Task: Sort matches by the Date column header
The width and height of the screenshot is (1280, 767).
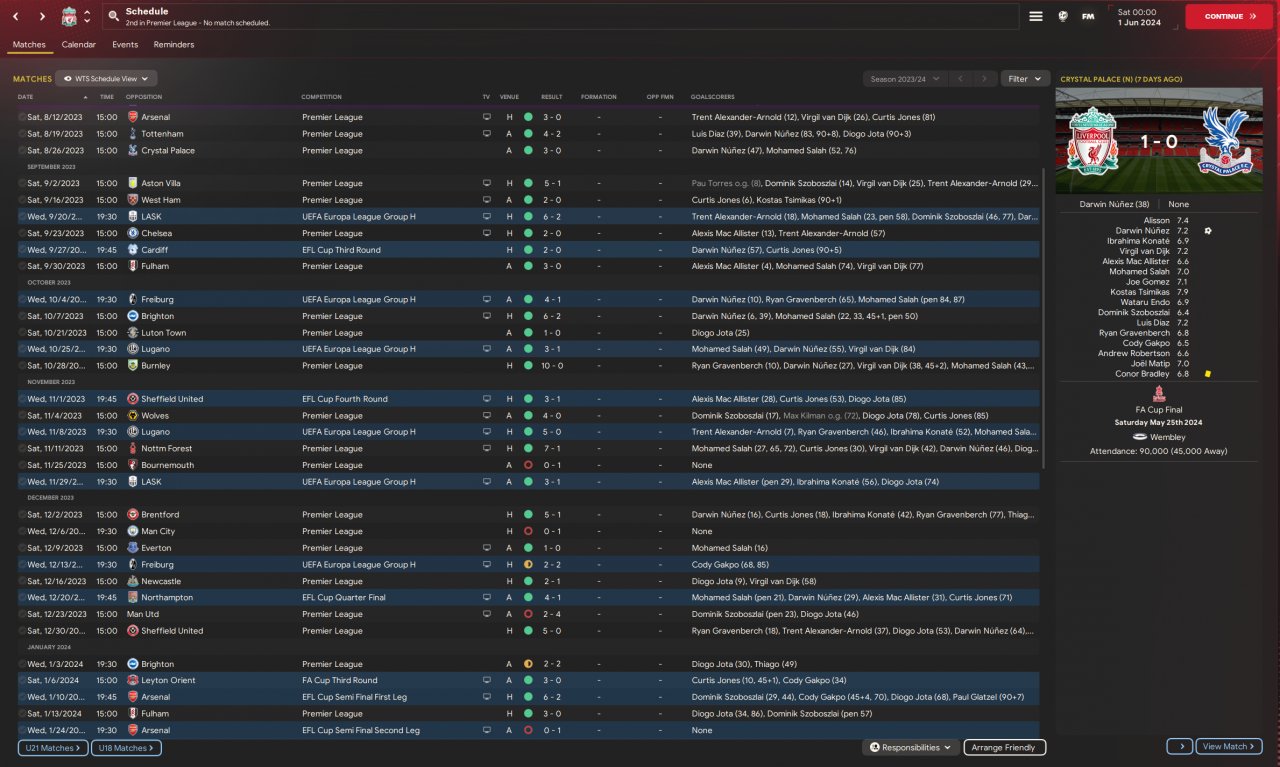Action: pos(26,97)
